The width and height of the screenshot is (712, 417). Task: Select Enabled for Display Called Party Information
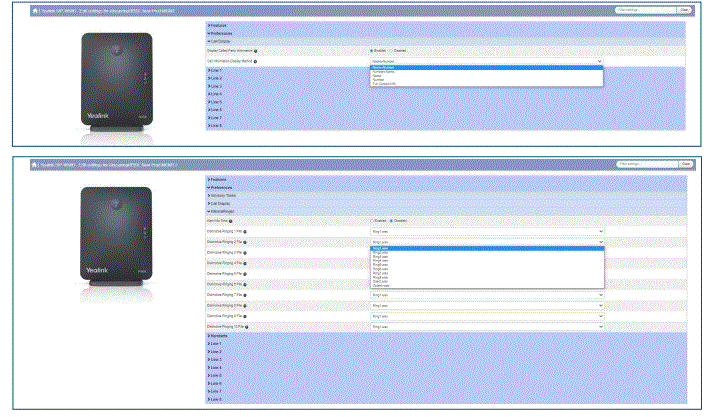(x=372, y=51)
